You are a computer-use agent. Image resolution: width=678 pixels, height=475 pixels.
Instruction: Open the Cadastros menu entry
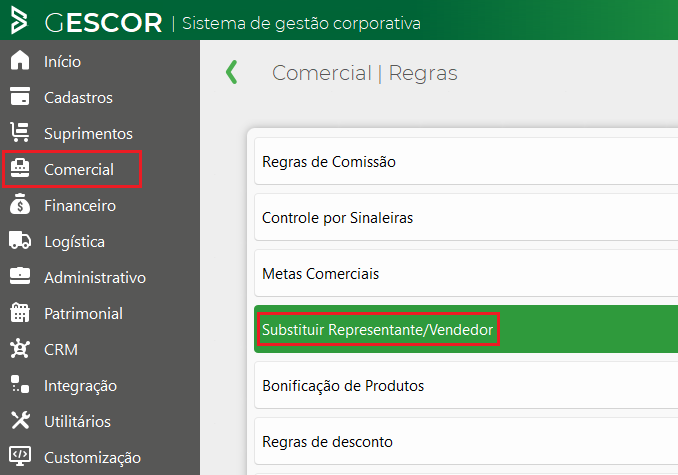click(x=78, y=98)
